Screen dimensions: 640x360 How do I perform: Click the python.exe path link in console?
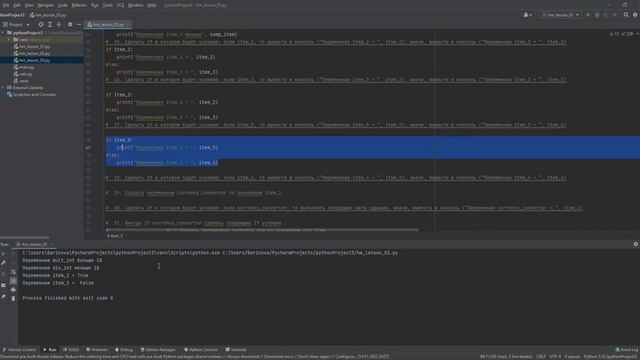(121, 253)
